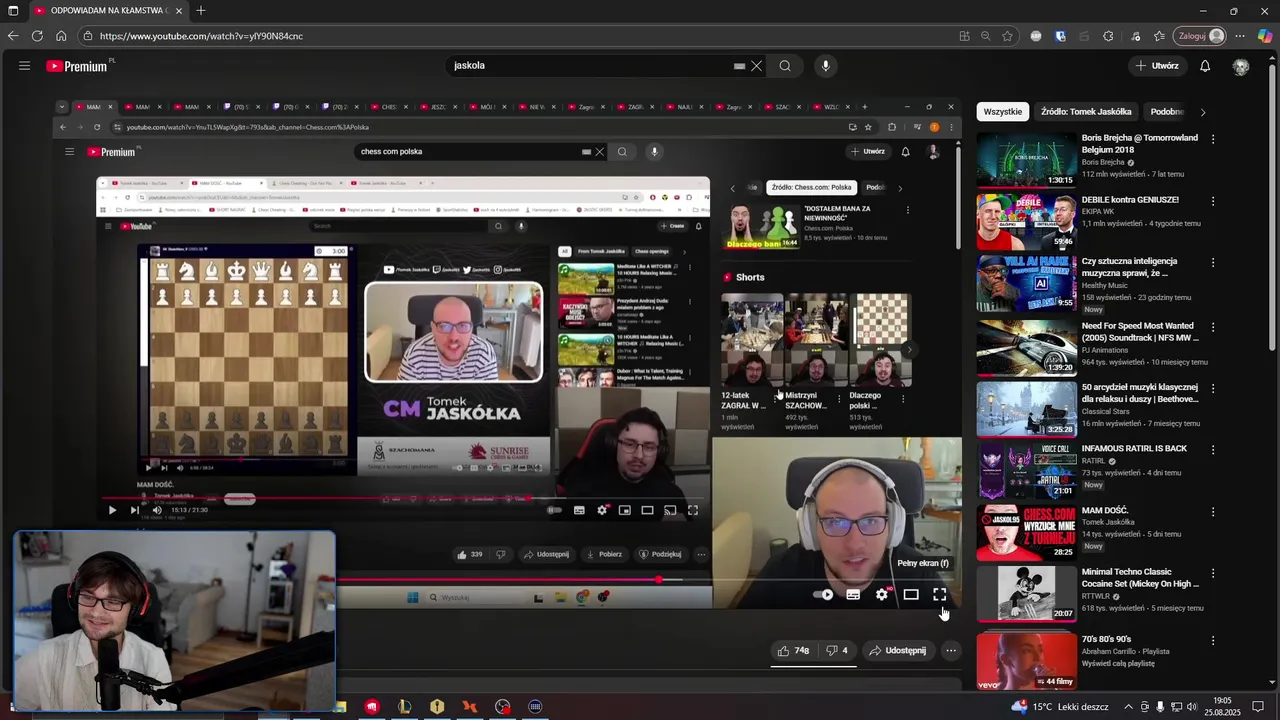The width and height of the screenshot is (1280, 720).
Task: Open a new browser tab
Action: 201,11
